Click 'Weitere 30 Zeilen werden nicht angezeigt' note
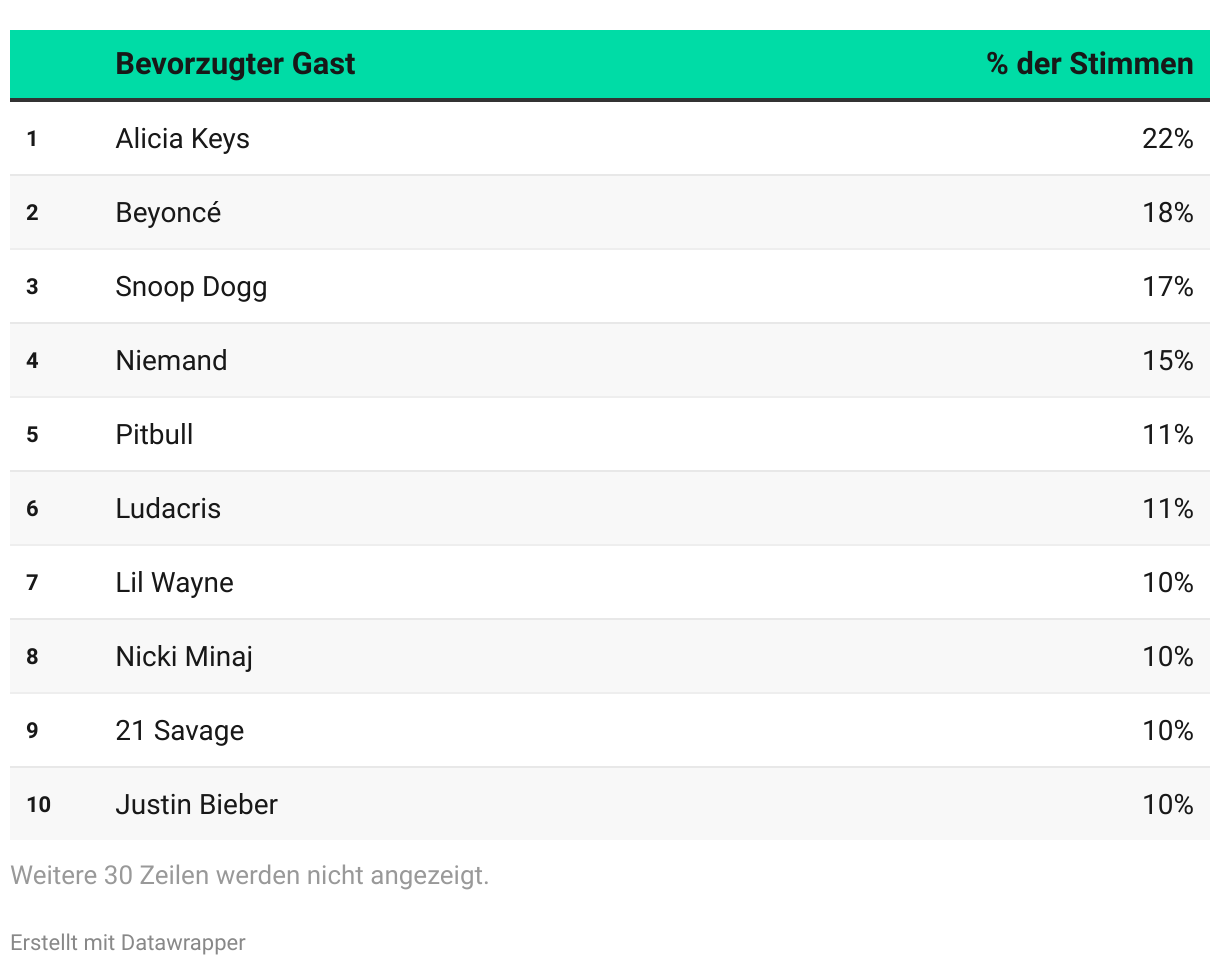Viewport: 1220px width, 966px height. tap(249, 876)
